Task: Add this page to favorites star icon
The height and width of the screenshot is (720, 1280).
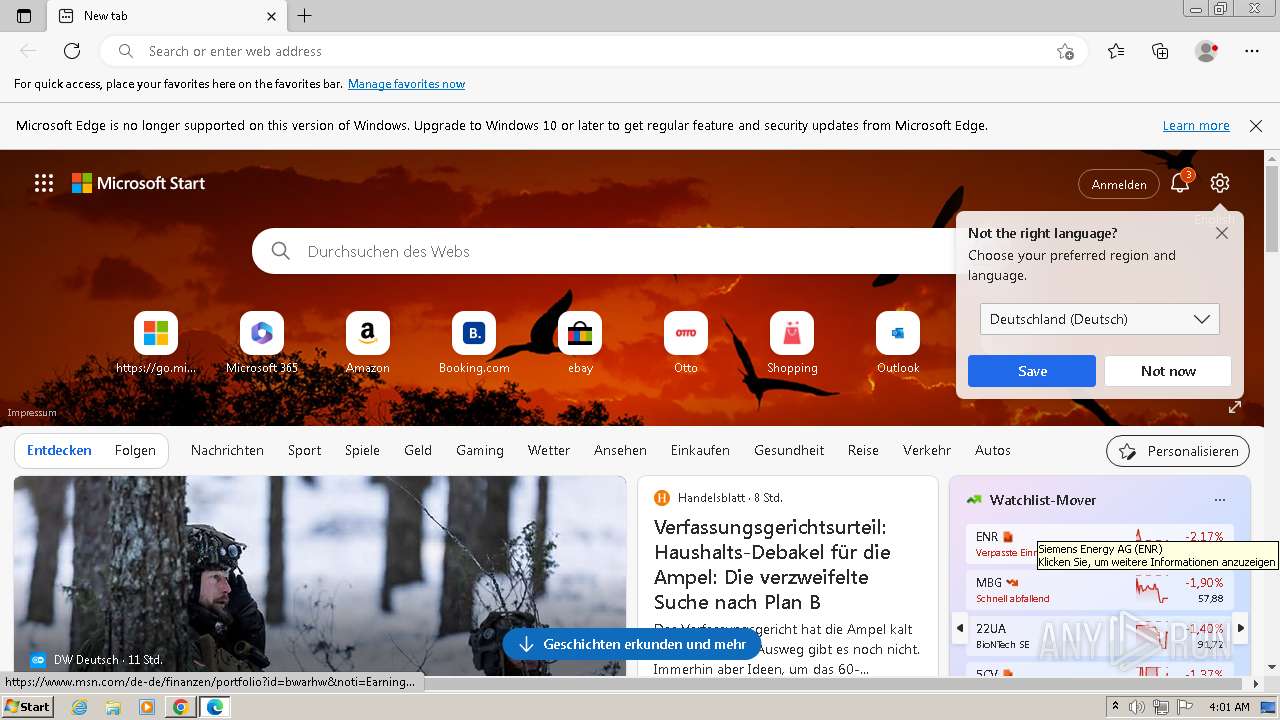Action: tap(1065, 51)
